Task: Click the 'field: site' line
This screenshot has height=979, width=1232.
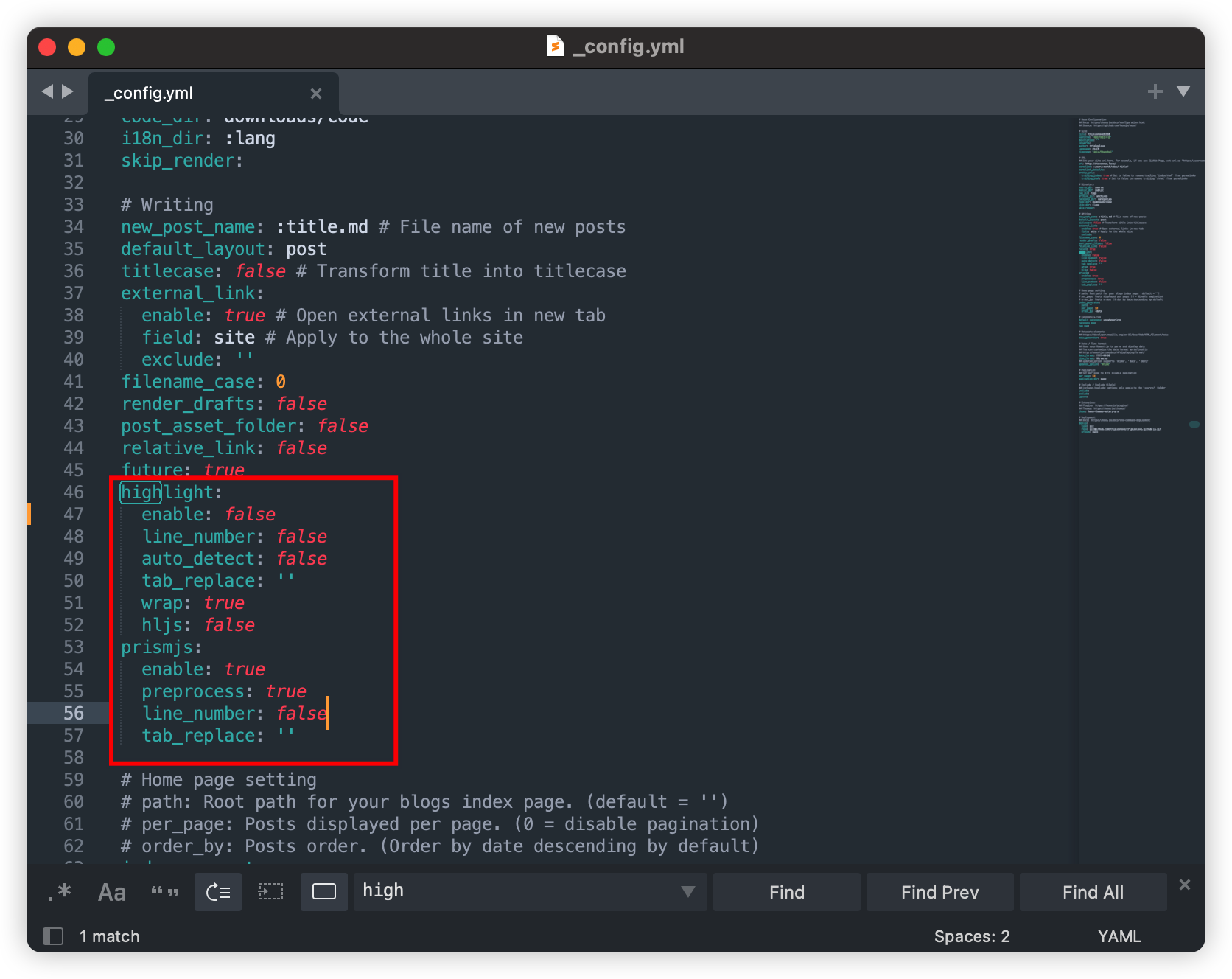Action: pyautogui.click(x=198, y=338)
